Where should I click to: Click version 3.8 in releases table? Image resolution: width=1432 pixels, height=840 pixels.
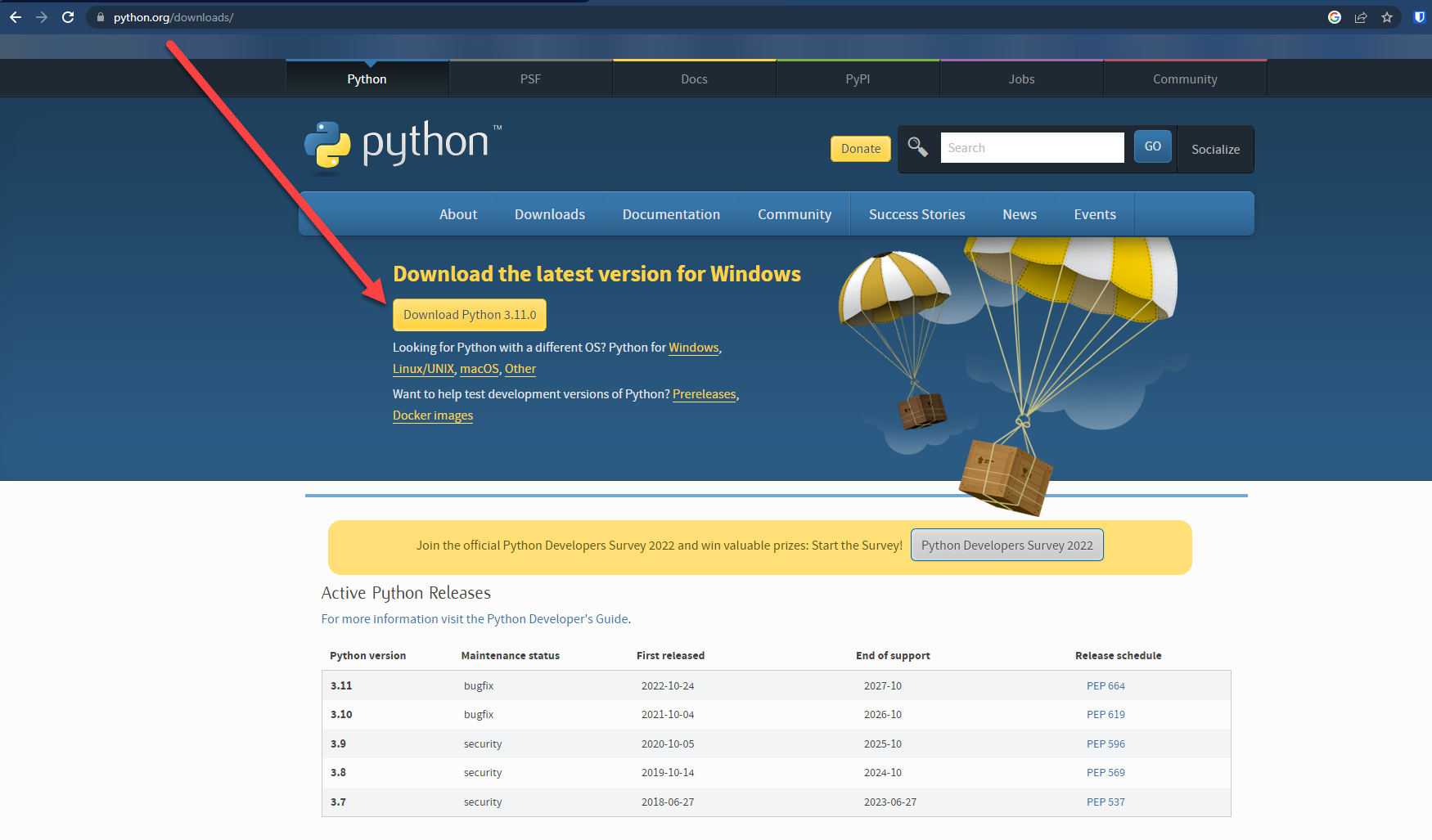(338, 773)
